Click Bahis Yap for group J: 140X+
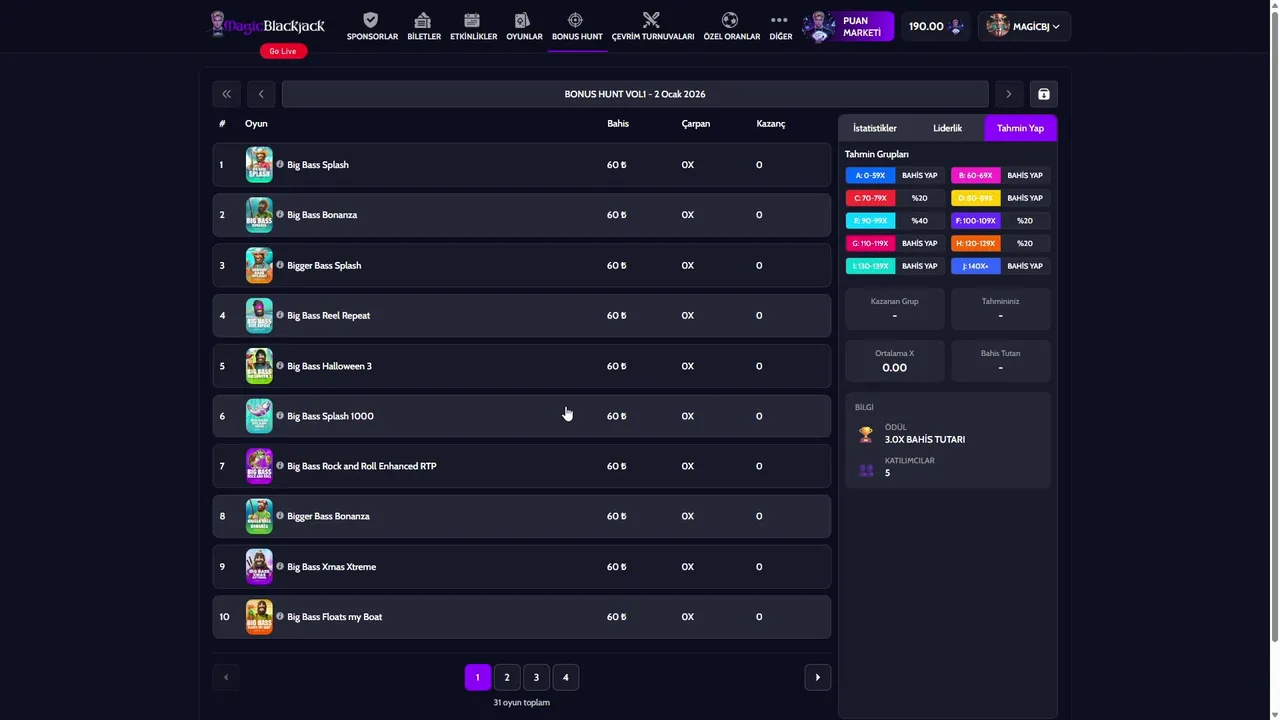Image resolution: width=1280 pixels, height=720 pixels. tap(1025, 266)
